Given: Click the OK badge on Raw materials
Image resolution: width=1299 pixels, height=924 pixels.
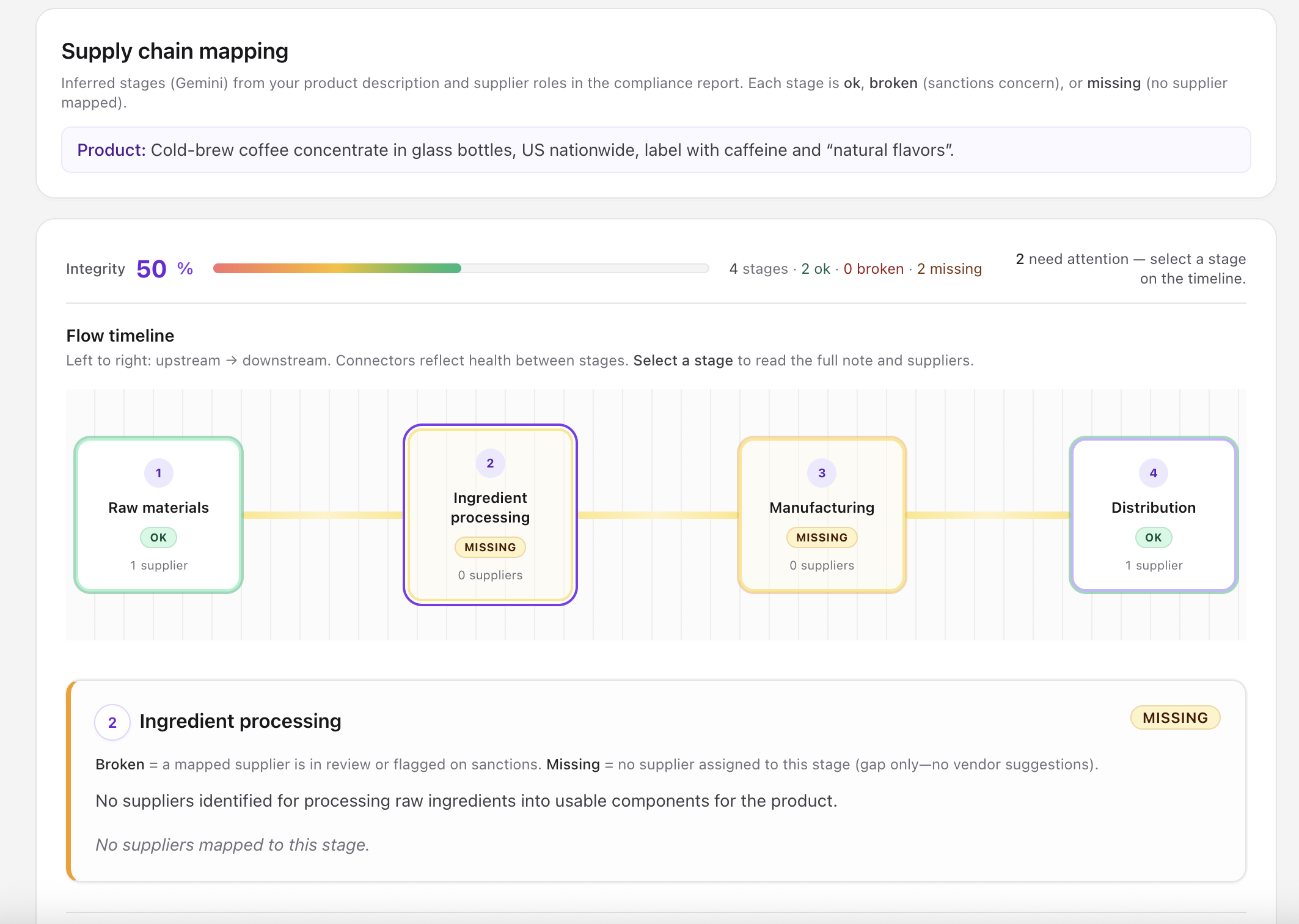Looking at the screenshot, I should [x=158, y=538].
